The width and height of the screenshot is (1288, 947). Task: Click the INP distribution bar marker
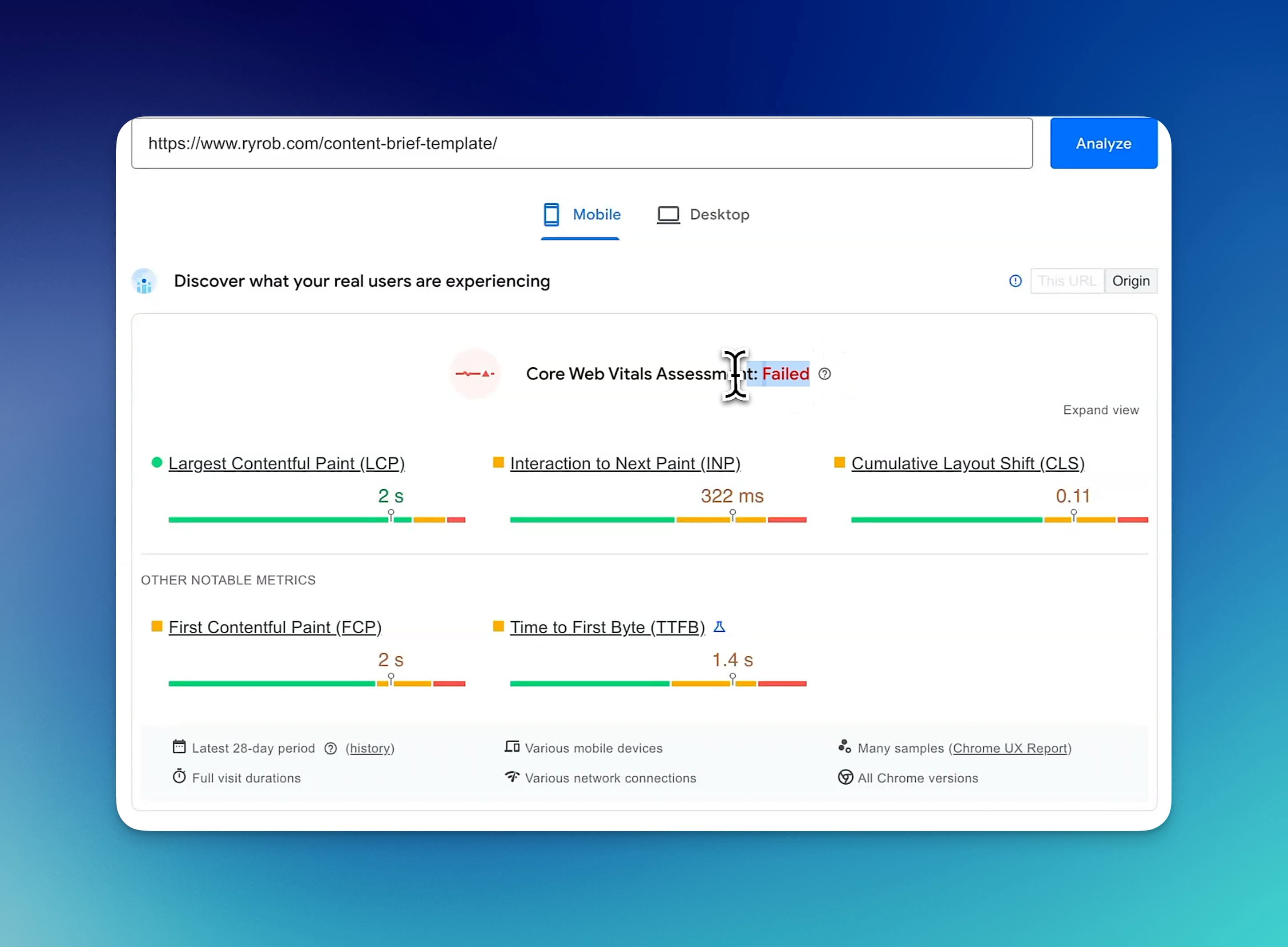click(x=733, y=515)
